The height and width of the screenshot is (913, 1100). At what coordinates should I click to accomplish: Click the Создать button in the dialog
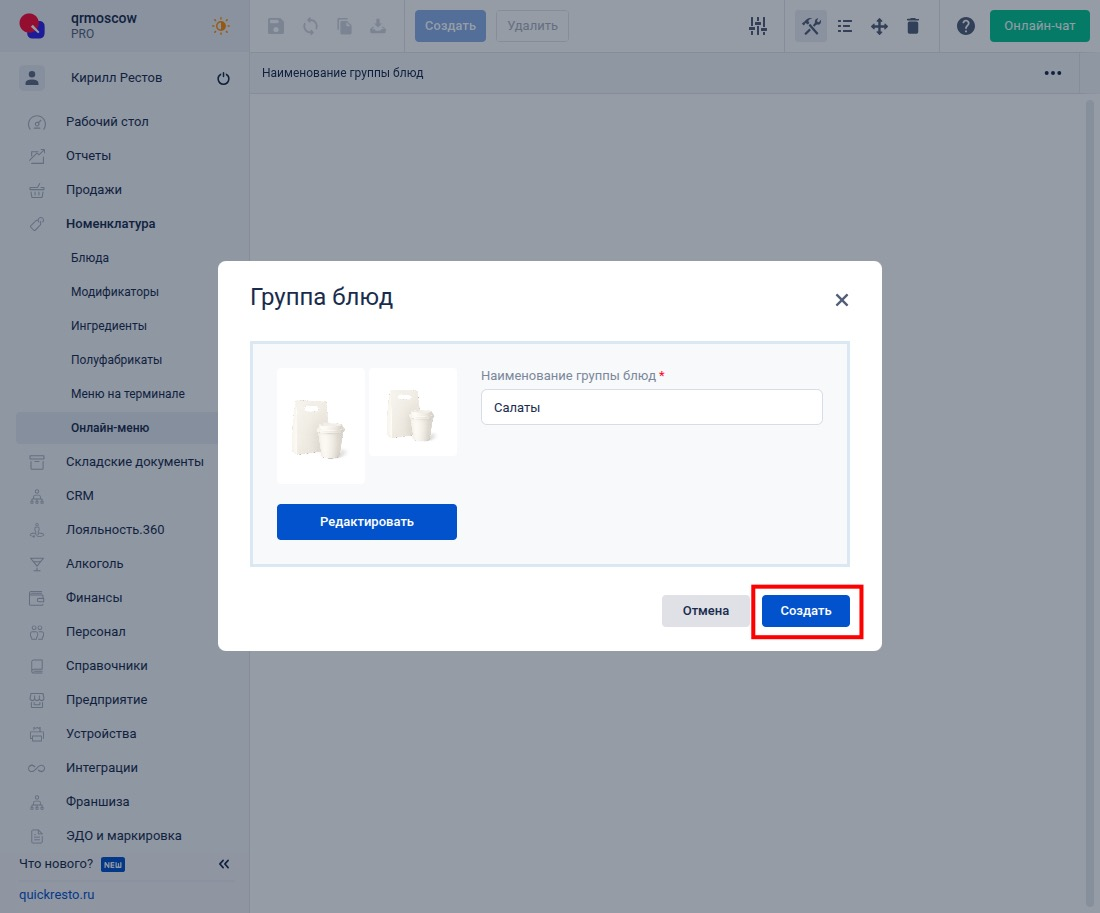pyautogui.click(x=805, y=610)
